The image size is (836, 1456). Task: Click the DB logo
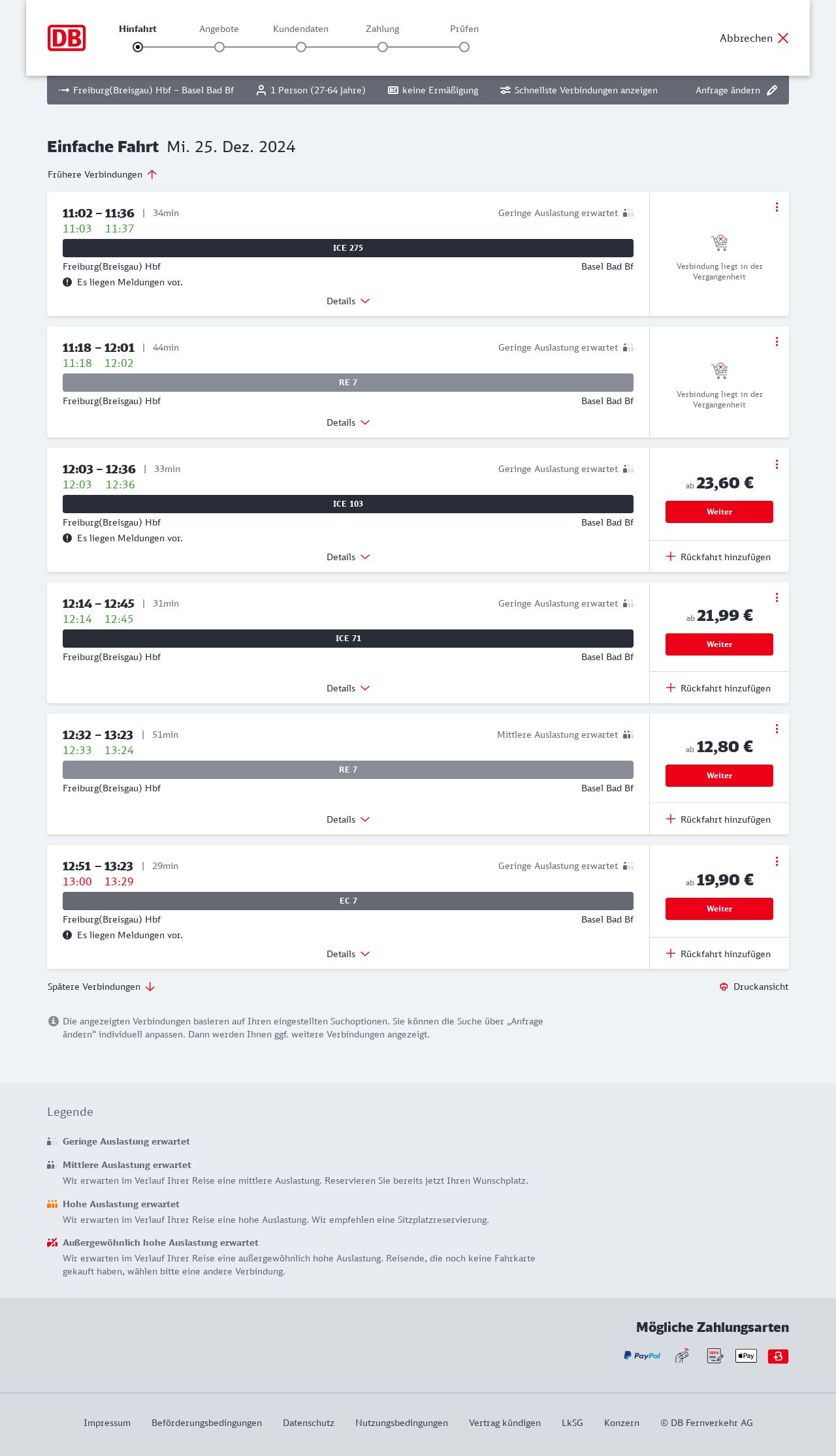click(67, 38)
